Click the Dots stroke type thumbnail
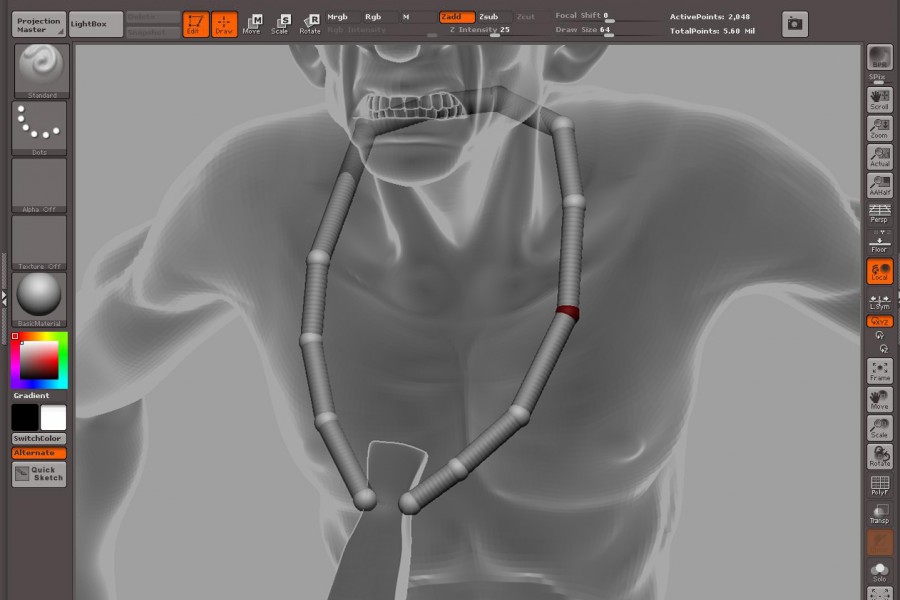 coord(39,126)
